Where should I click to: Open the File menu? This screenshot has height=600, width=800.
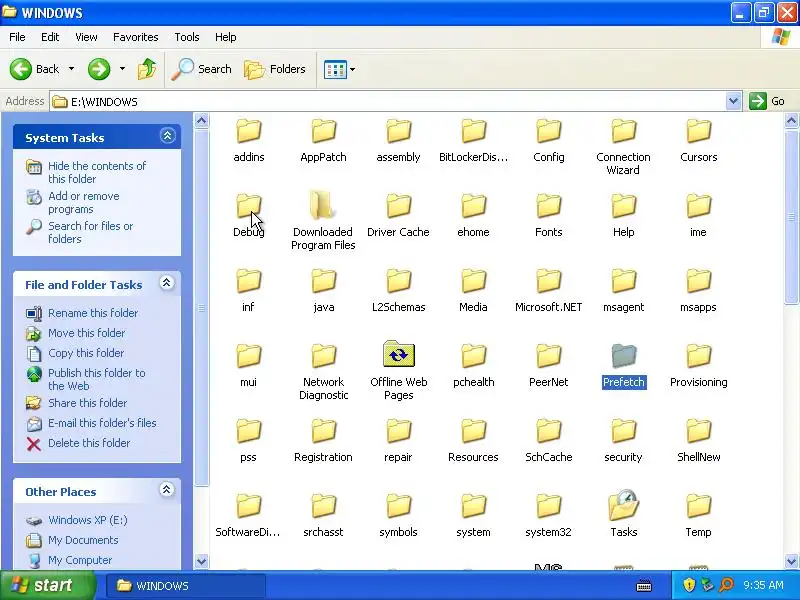pyautogui.click(x=17, y=37)
